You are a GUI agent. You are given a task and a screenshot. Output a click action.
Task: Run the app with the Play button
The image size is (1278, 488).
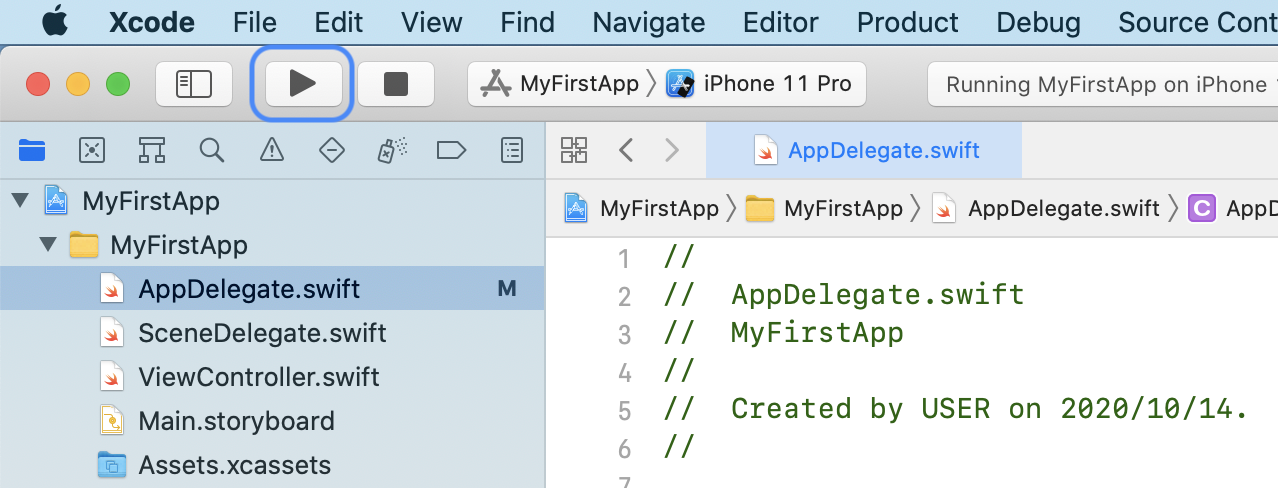pyautogui.click(x=302, y=84)
